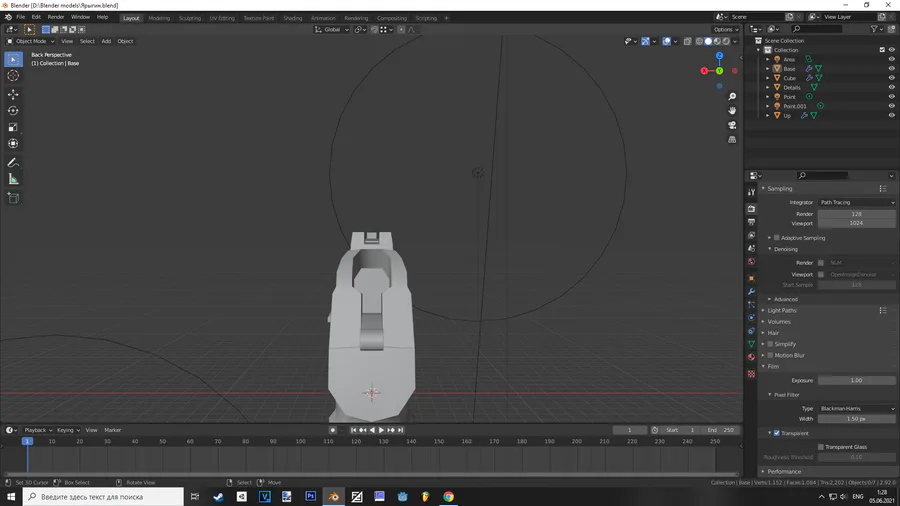Enable Viewport denoising checkbox
Image resolution: width=900 pixels, height=506 pixels.
click(x=821, y=274)
